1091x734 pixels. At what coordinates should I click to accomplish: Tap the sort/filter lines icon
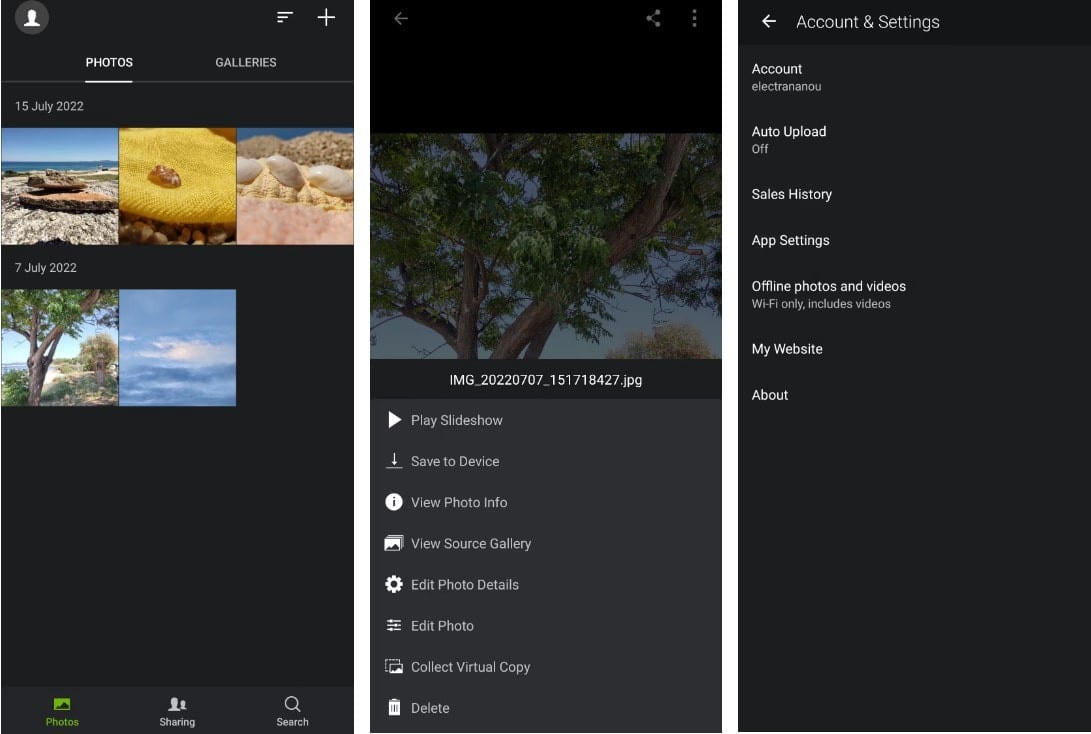(285, 18)
